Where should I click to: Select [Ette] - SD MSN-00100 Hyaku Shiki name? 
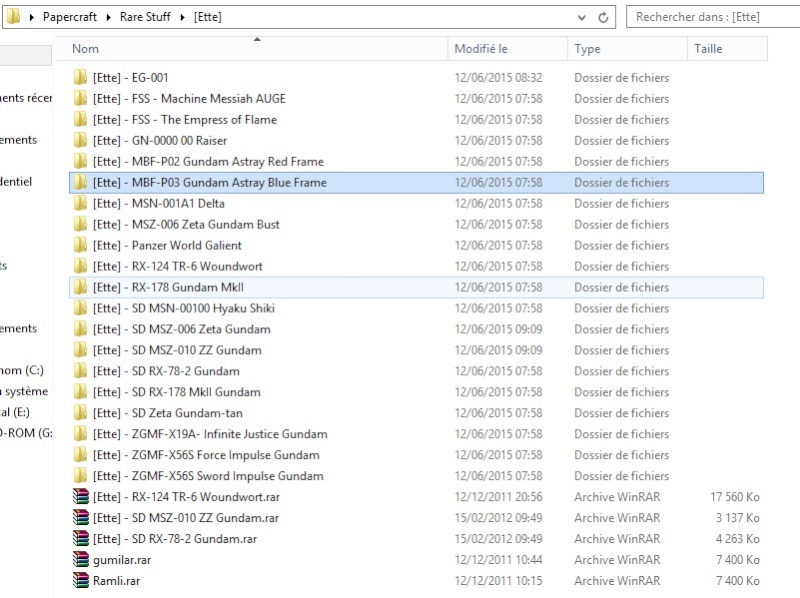click(184, 308)
